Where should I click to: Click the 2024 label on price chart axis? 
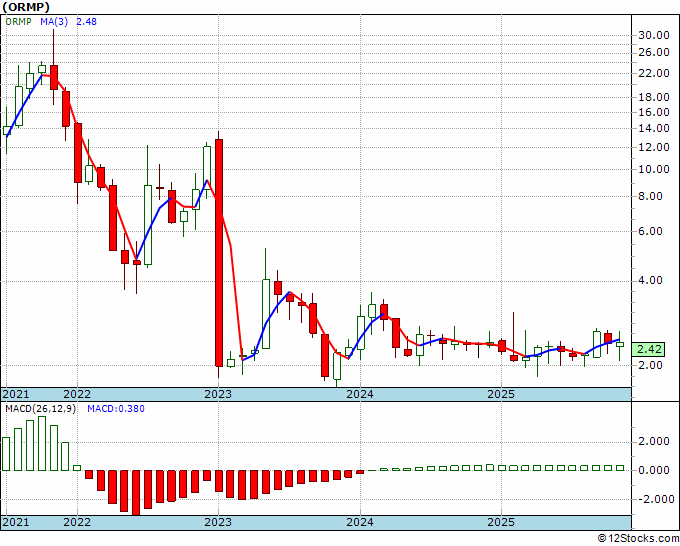[360, 394]
